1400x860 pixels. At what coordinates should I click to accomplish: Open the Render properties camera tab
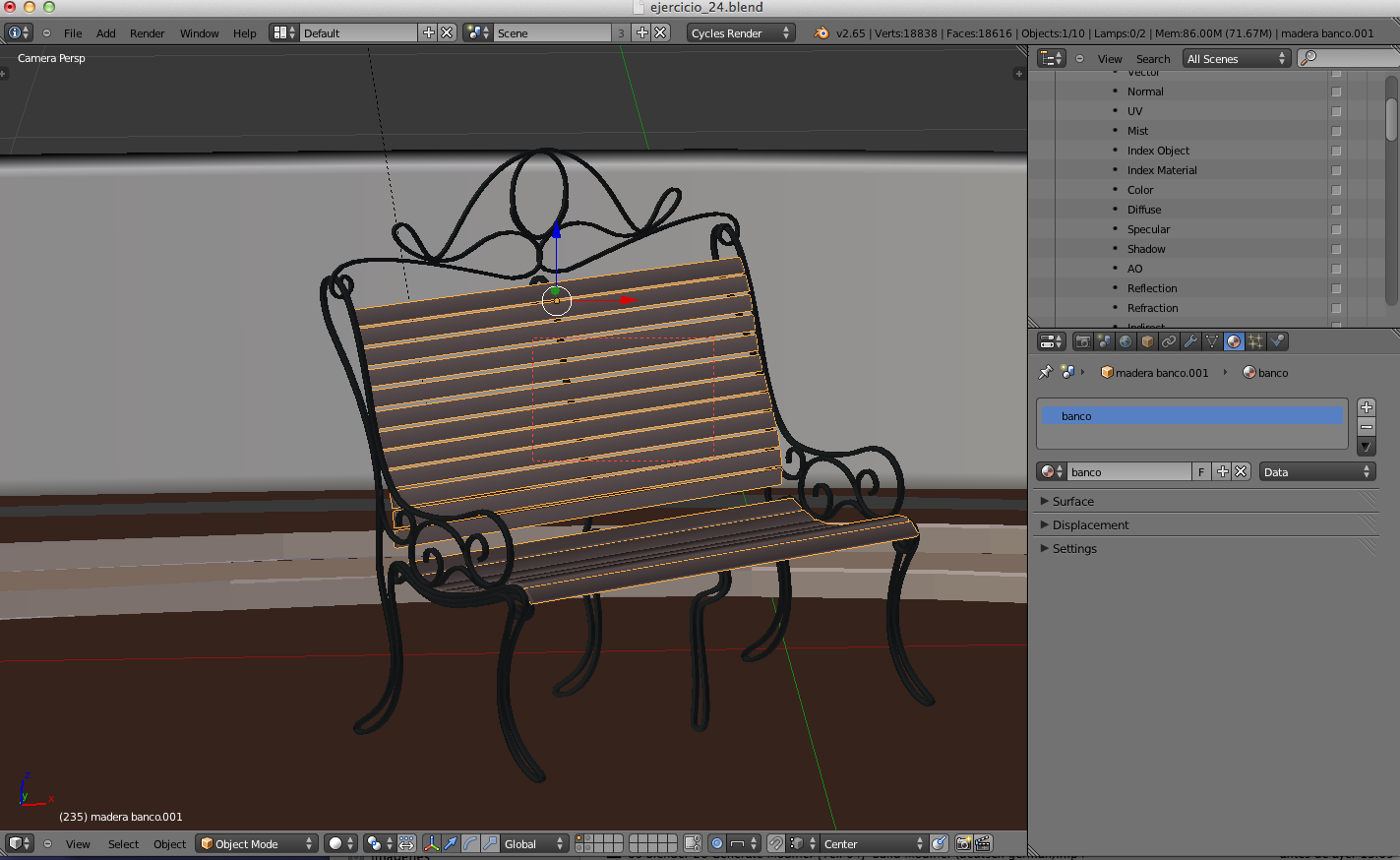click(x=1082, y=341)
